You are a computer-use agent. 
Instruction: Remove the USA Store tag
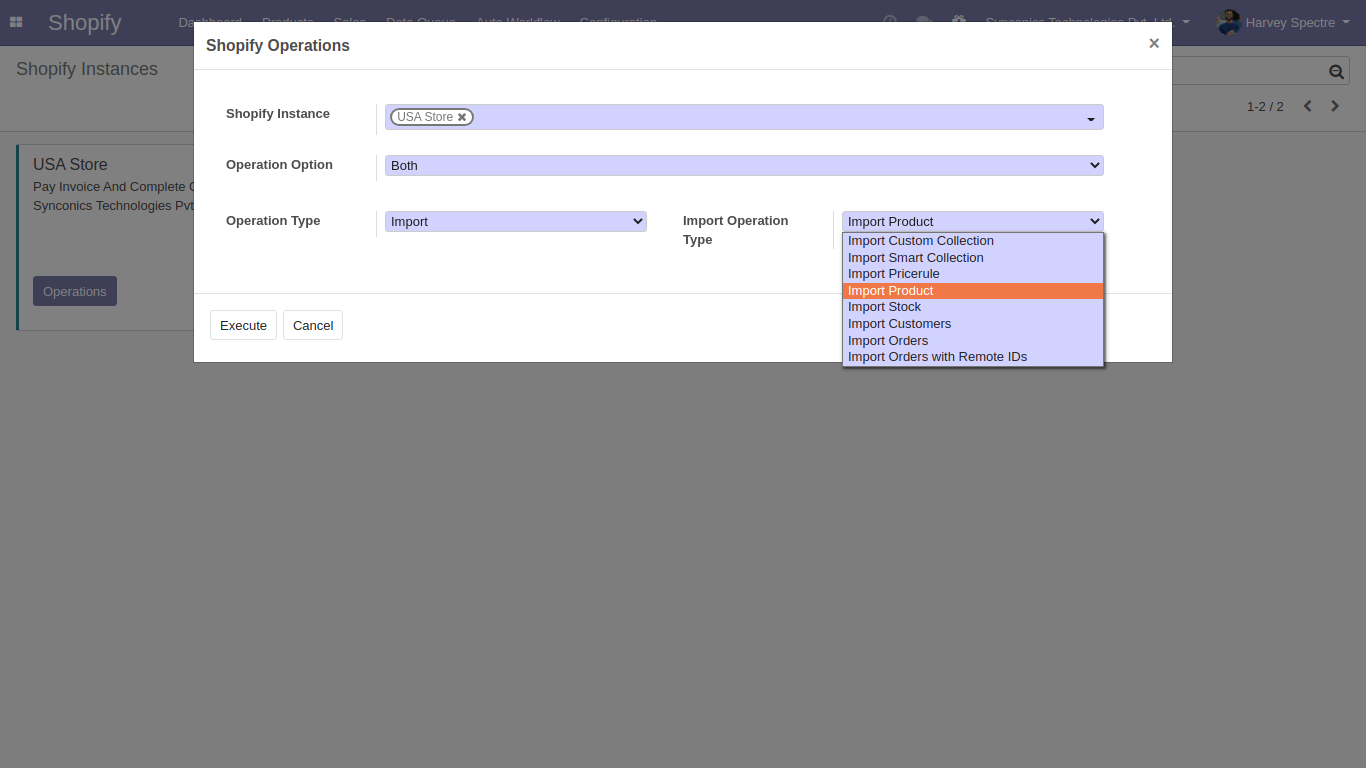(x=462, y=117)
